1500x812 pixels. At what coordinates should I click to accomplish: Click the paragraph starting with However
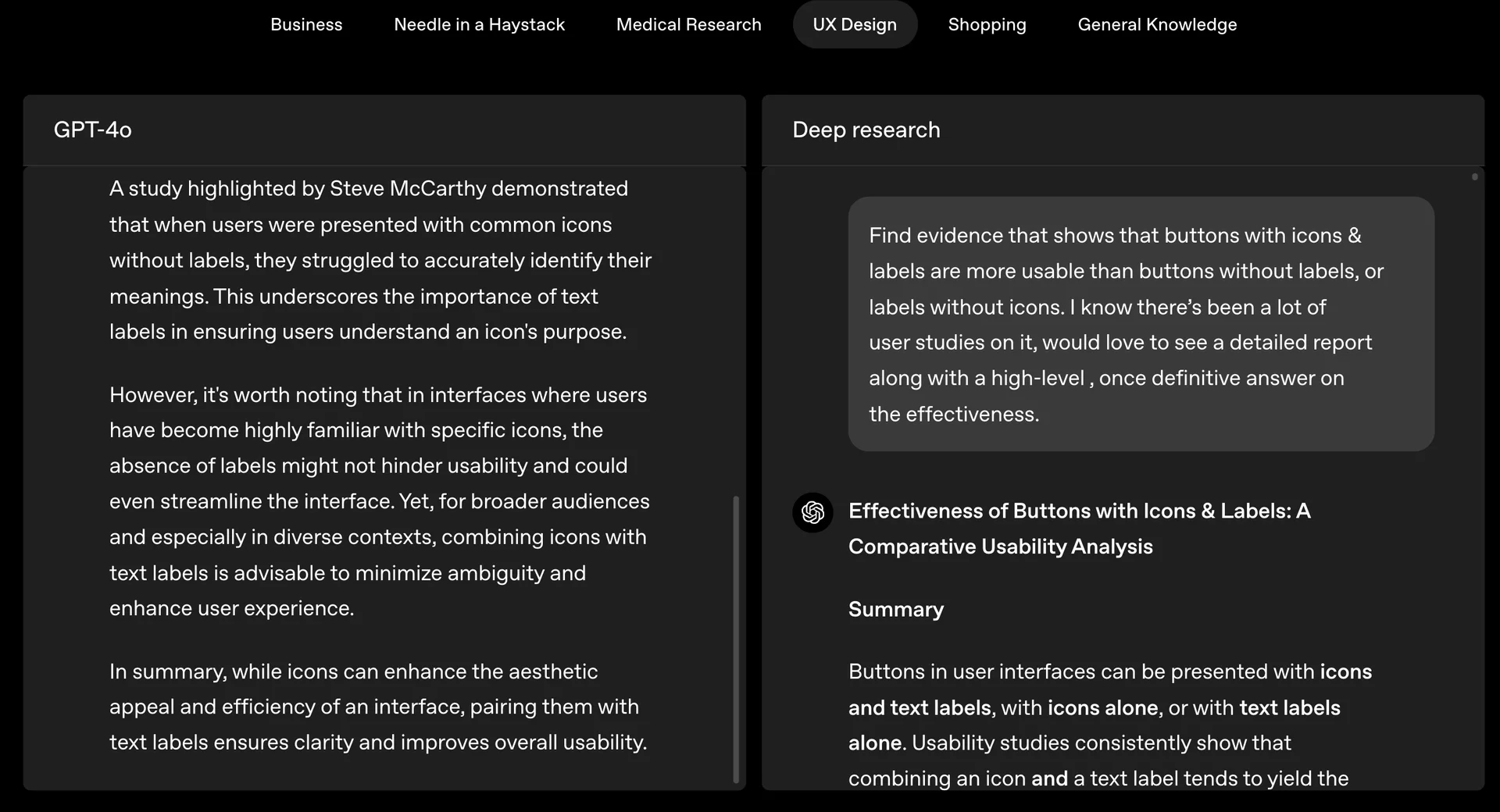click(380, 501)
